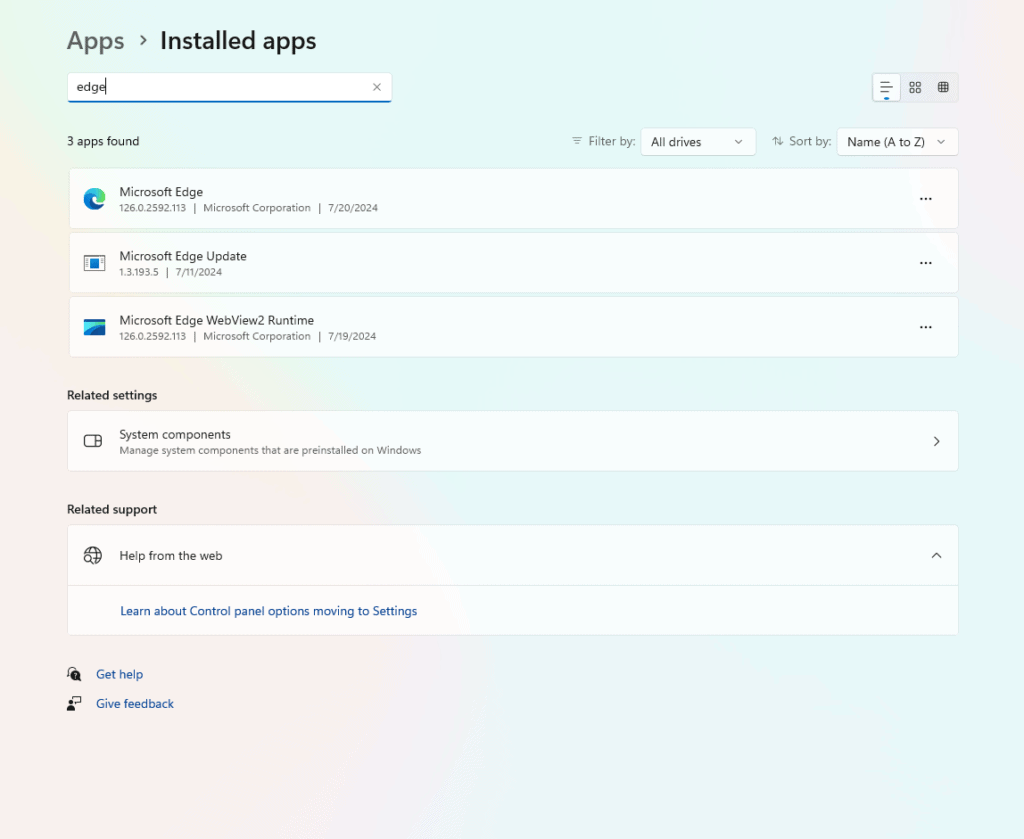This screenshot has height=839, width=1024.
Task: Click the Filter by label
Action: tap(612, 141)
